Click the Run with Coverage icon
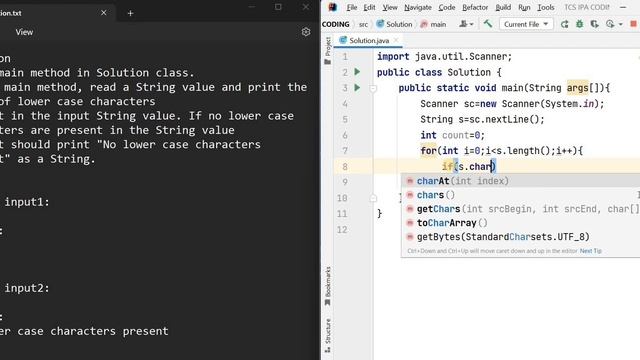The image size is (640, 360). [594, 24]
